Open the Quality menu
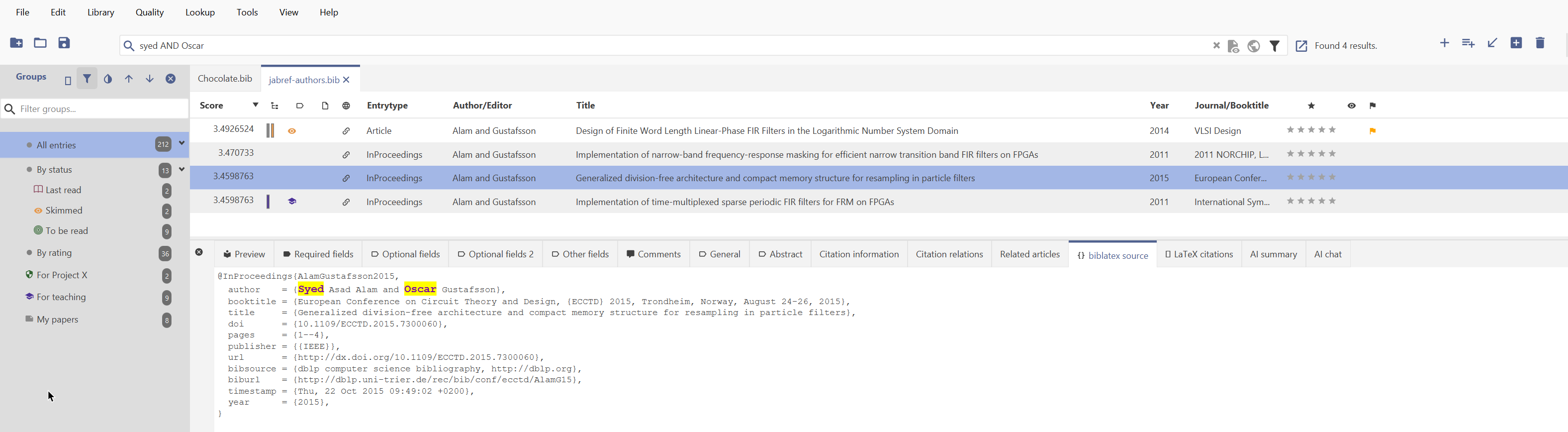Screen dimensions: 1568x432 click(x=150, y=12)
